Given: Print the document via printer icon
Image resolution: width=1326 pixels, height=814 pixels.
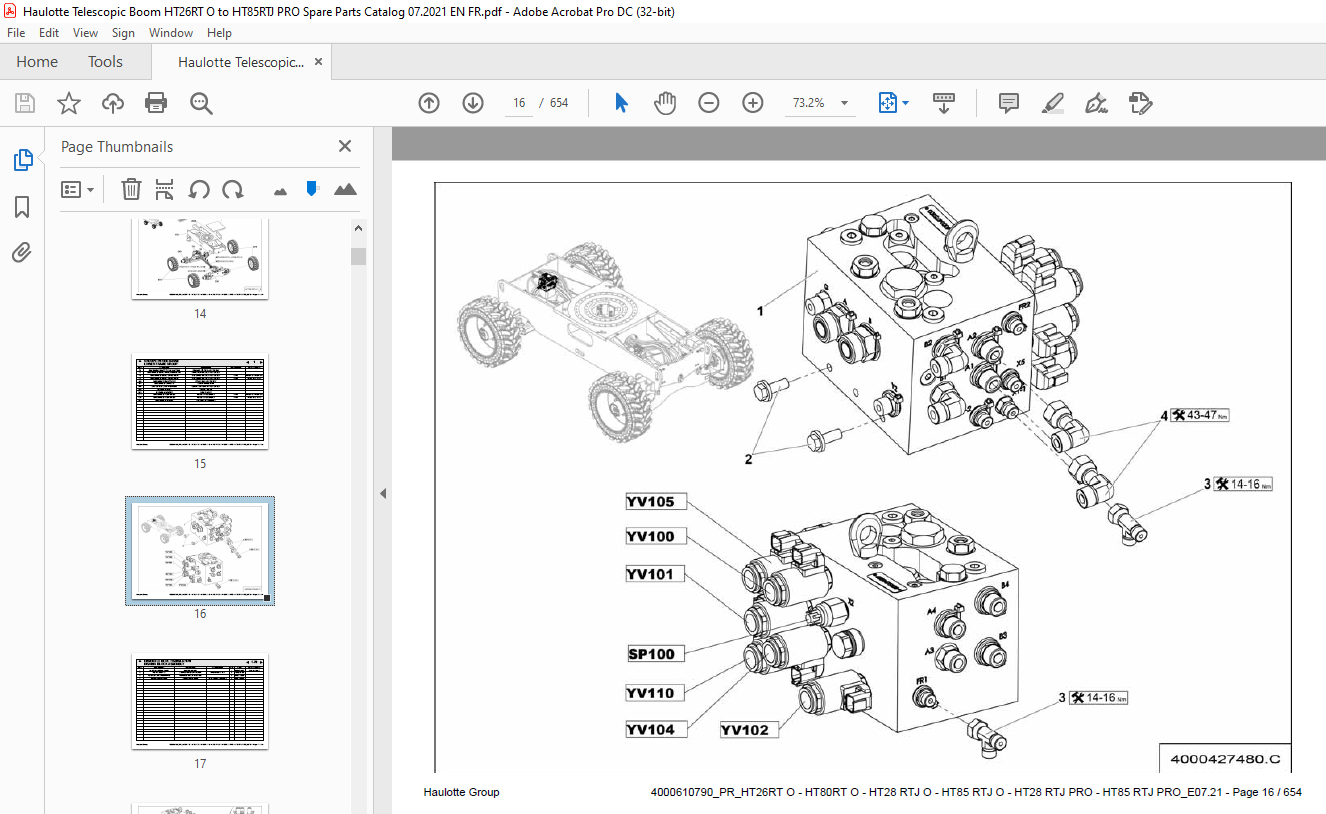Looking at the screenshot, I should tap(156, 103).
